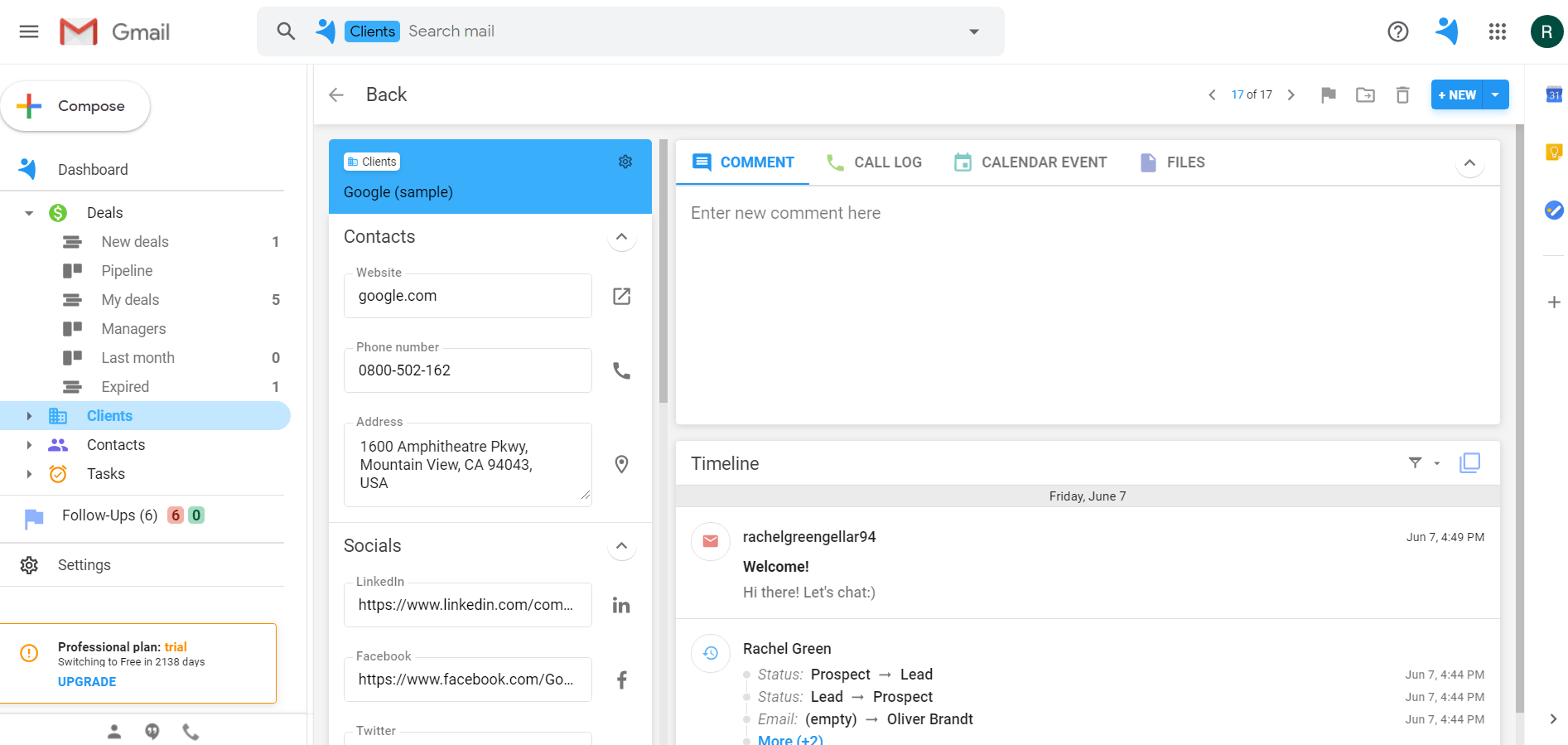The width and height of the screenshot is (1568, 745).
Task: Open the help question mark icon
Action: pyautogui.click(x=1397, y=31)
